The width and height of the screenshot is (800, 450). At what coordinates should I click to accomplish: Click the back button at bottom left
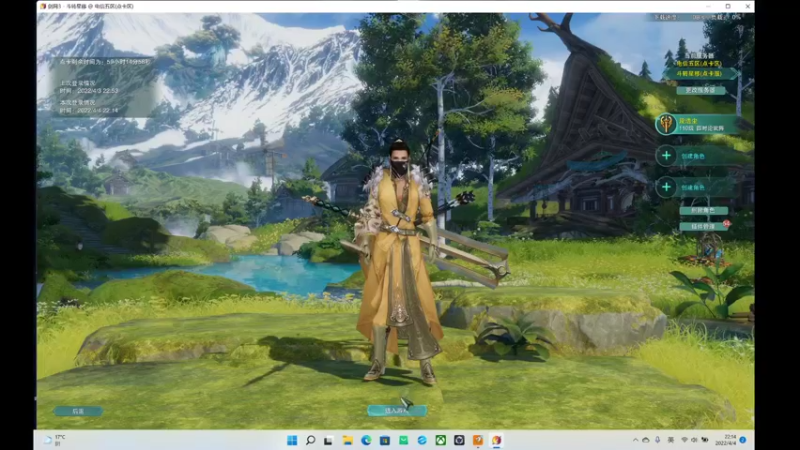tap(78, 411)
